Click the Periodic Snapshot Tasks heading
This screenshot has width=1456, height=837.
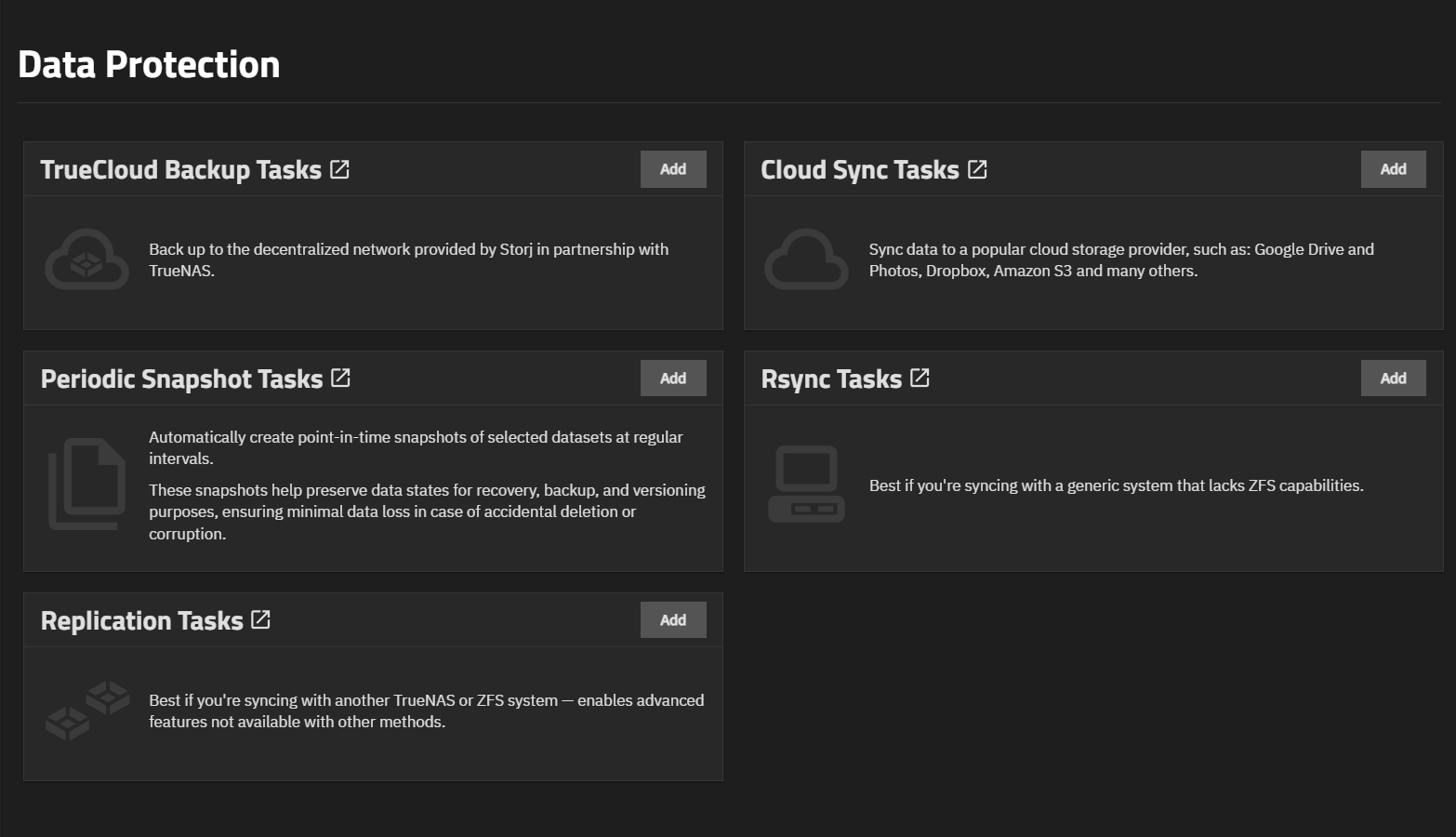pos(181,379)
